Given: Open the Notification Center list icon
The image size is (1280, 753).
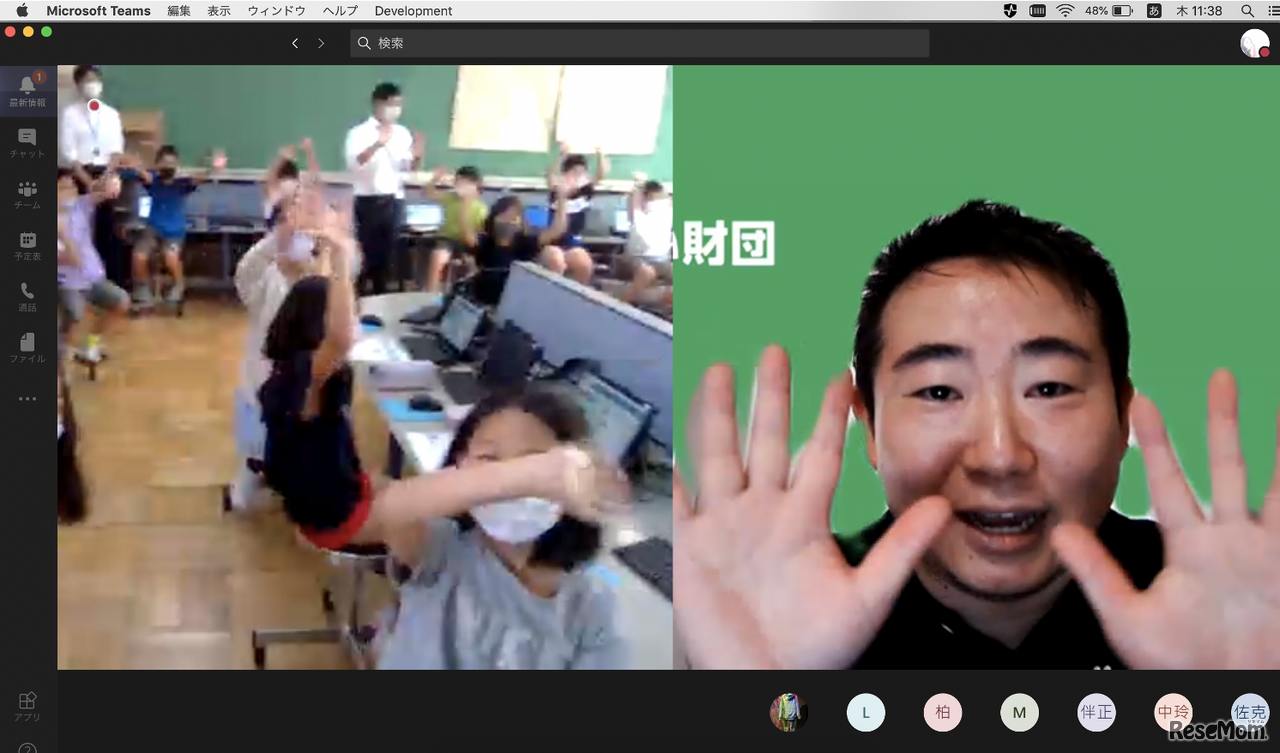Looking at the screenshot, I should (x=1275, y=11).
